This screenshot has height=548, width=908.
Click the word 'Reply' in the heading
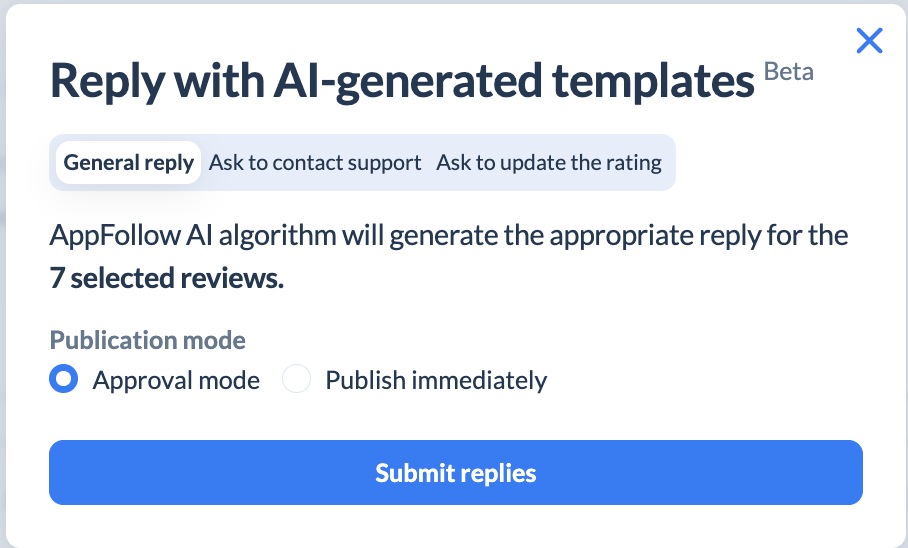click(108, 81)
